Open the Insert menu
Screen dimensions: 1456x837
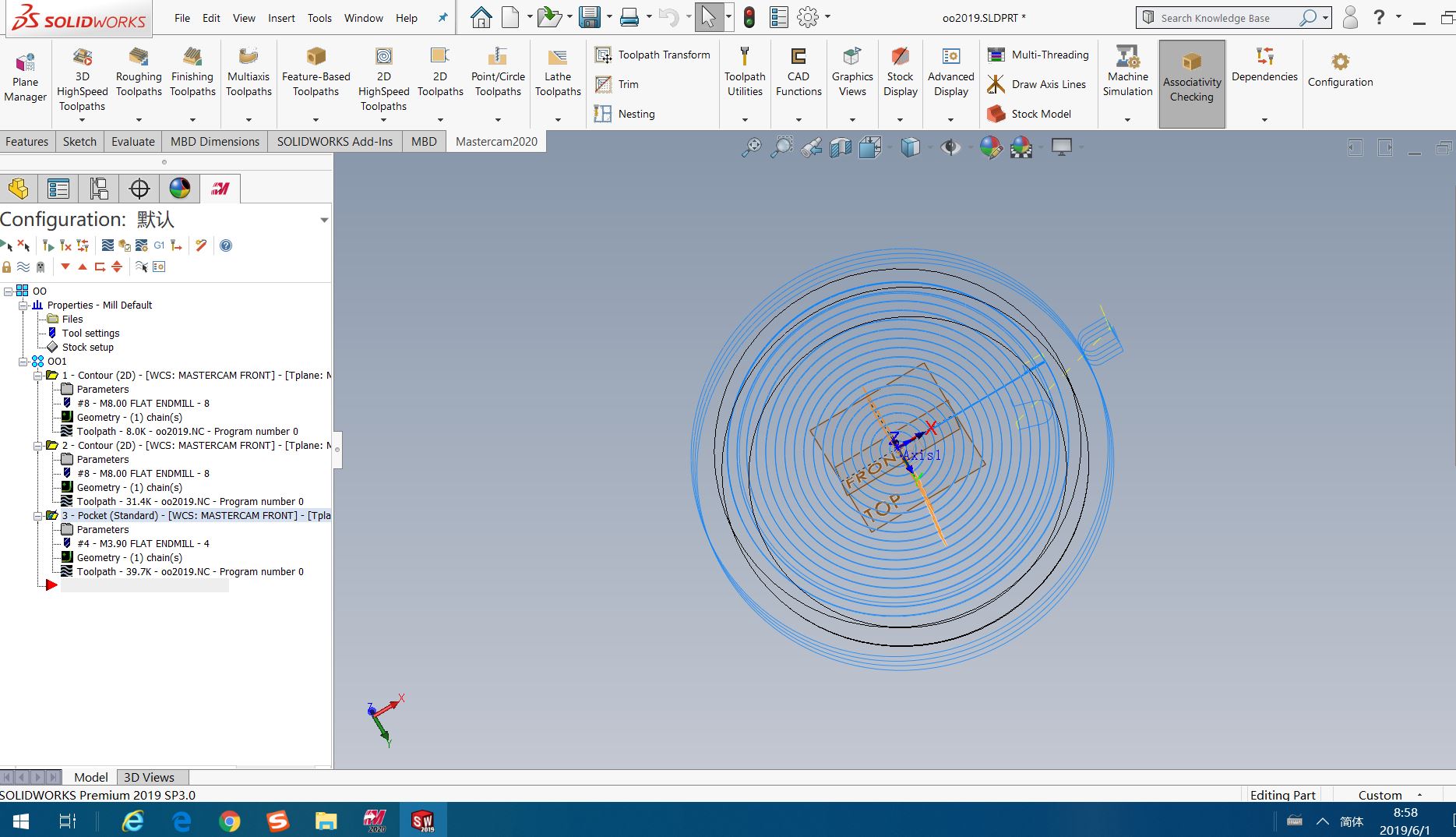pos(281,18)
